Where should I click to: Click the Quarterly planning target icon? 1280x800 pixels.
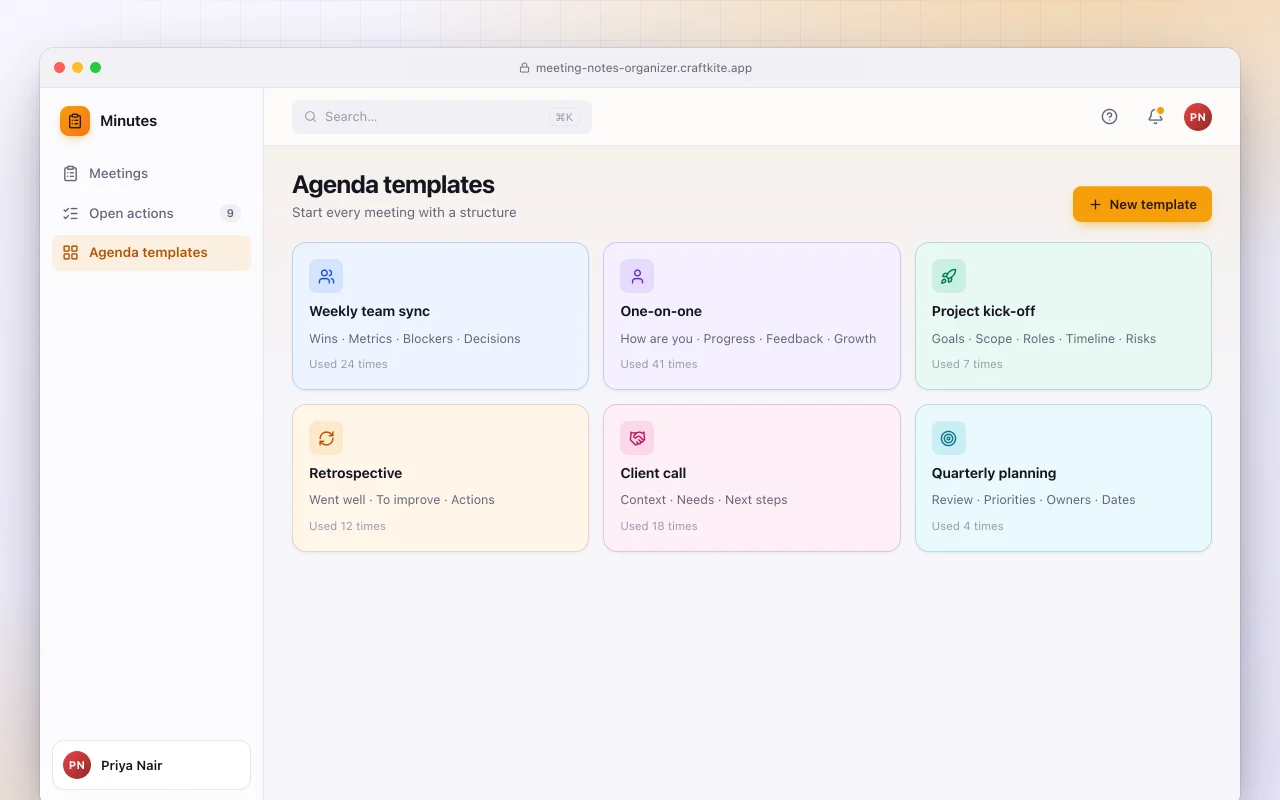pos(949,438)
